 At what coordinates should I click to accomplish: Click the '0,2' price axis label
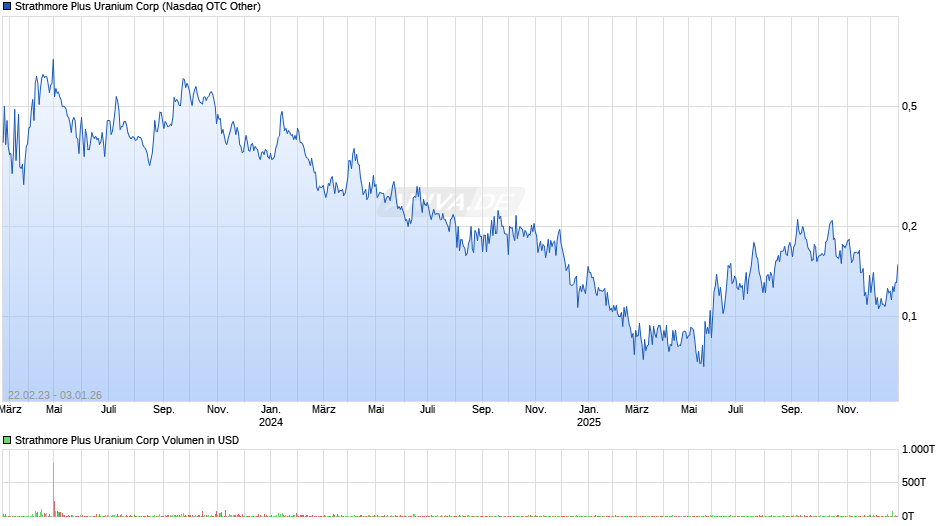909,226
